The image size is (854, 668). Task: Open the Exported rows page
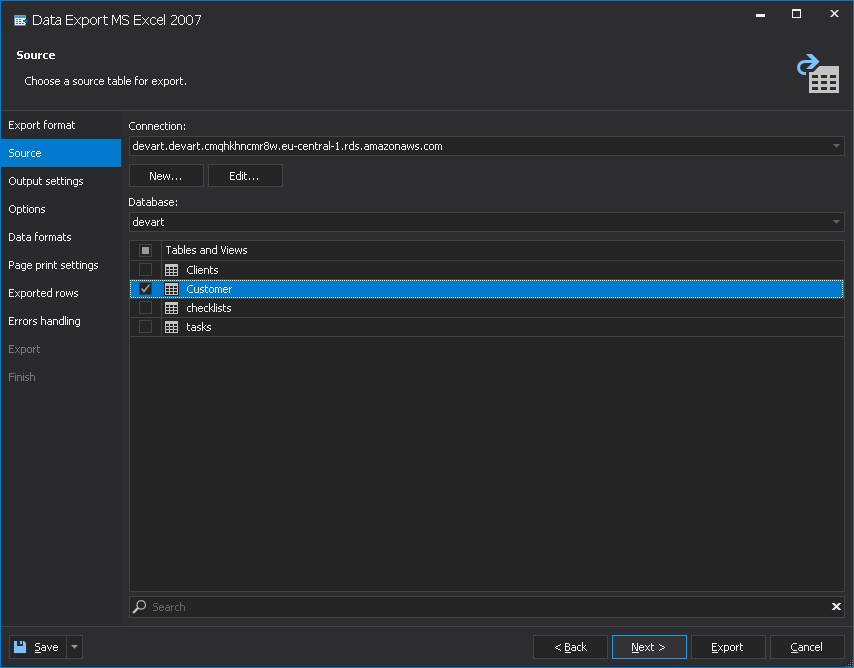[x=61, y=293]
